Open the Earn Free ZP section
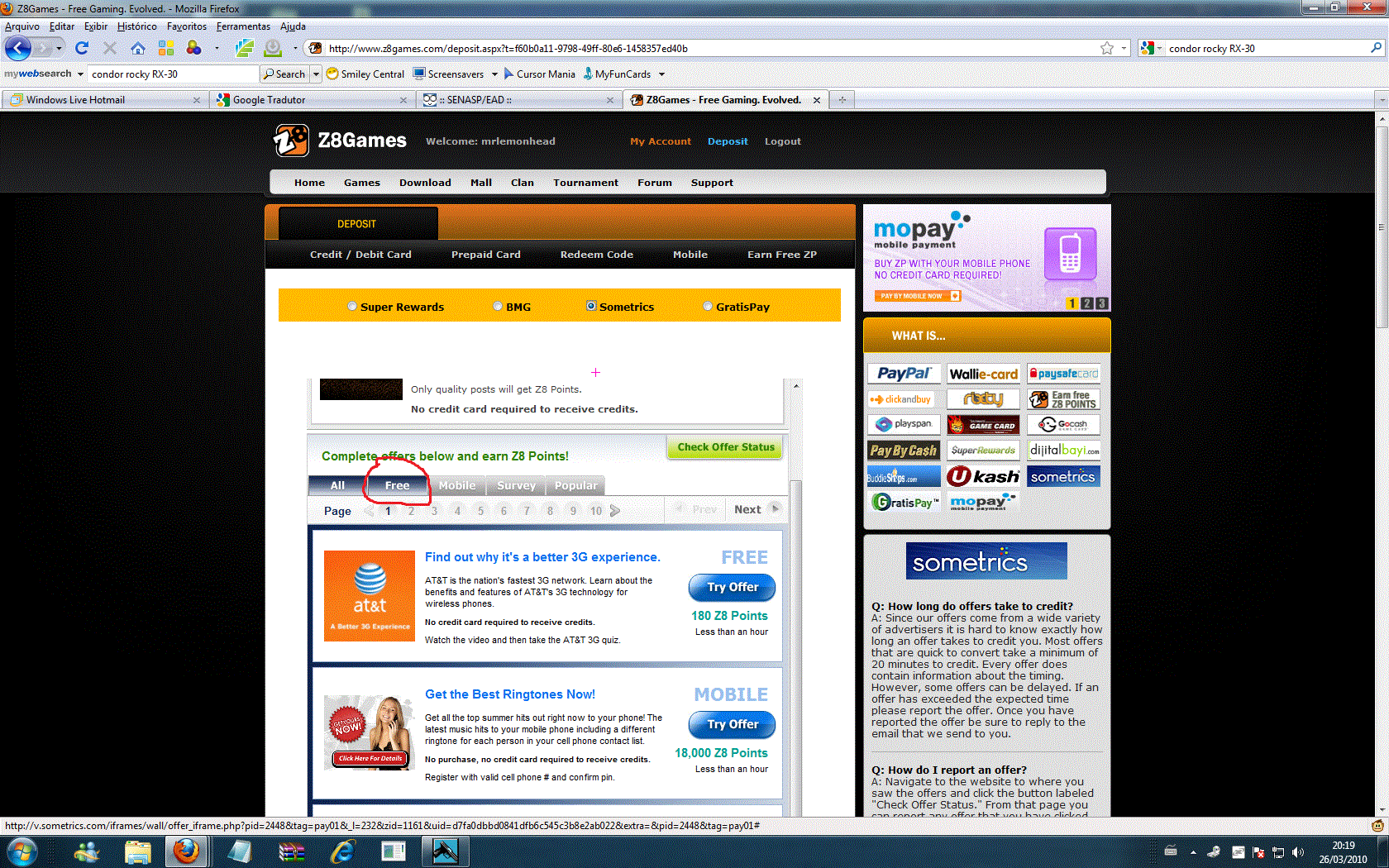Viewport: 1389px width, 868px height. (782, 255)
